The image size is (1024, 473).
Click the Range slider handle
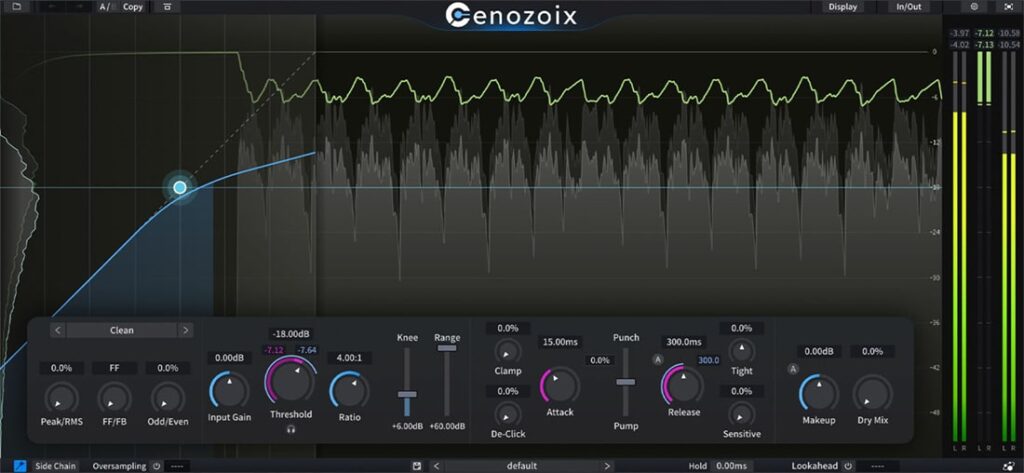(x=447, y=348)
